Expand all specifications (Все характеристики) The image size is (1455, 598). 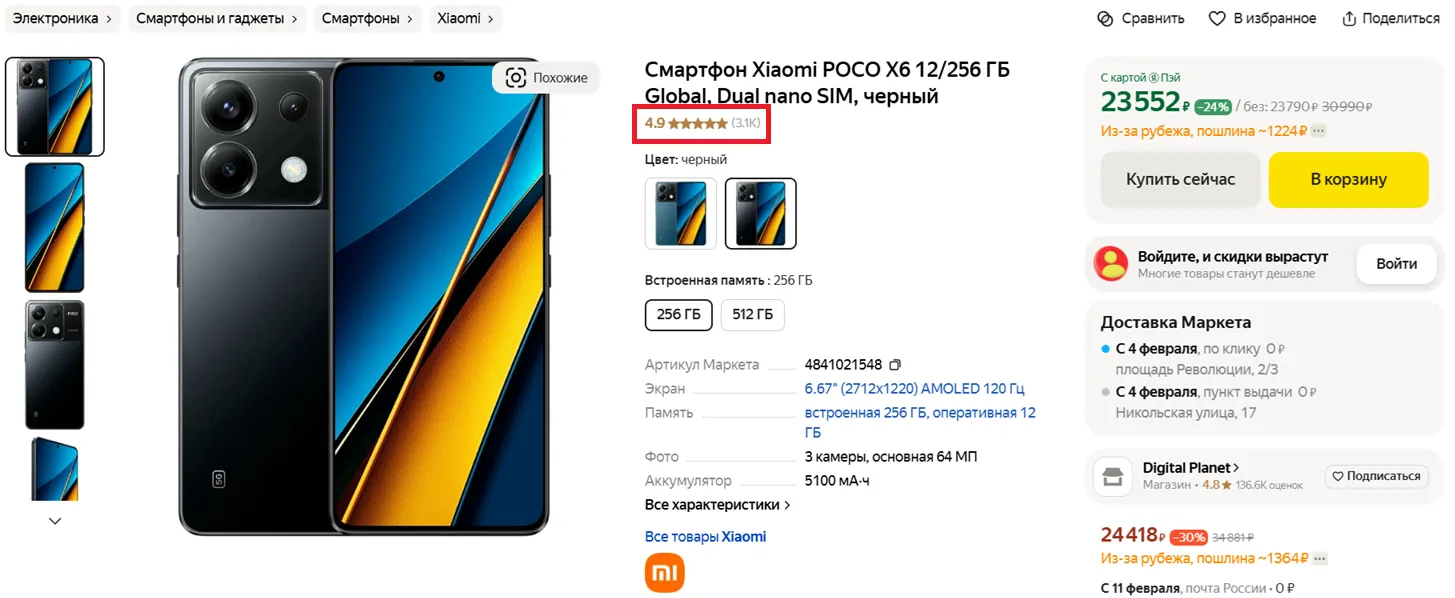coord(718,505)
